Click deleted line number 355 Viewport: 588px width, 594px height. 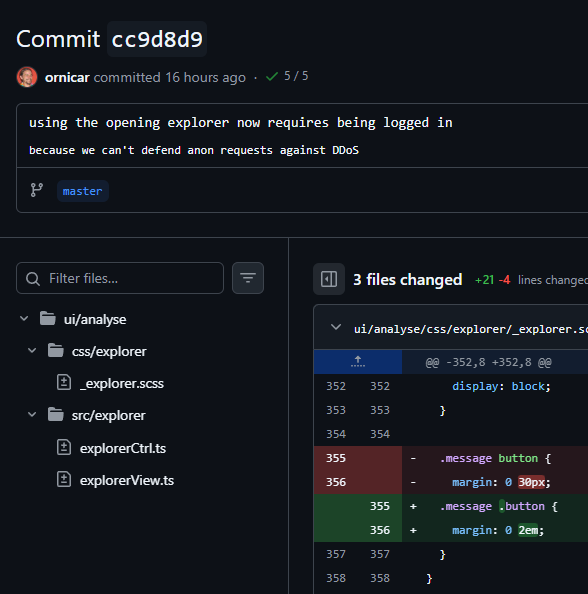point(336,458)
